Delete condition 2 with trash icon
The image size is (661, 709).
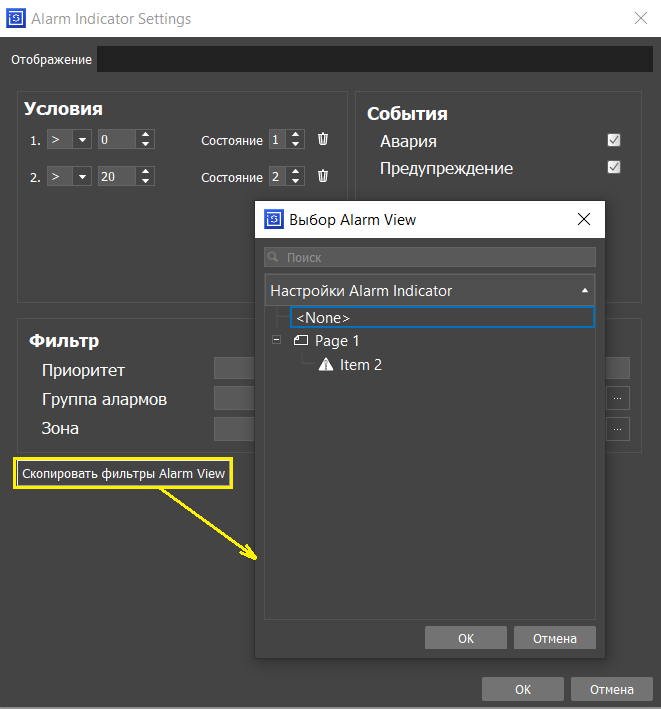point(323,176)
